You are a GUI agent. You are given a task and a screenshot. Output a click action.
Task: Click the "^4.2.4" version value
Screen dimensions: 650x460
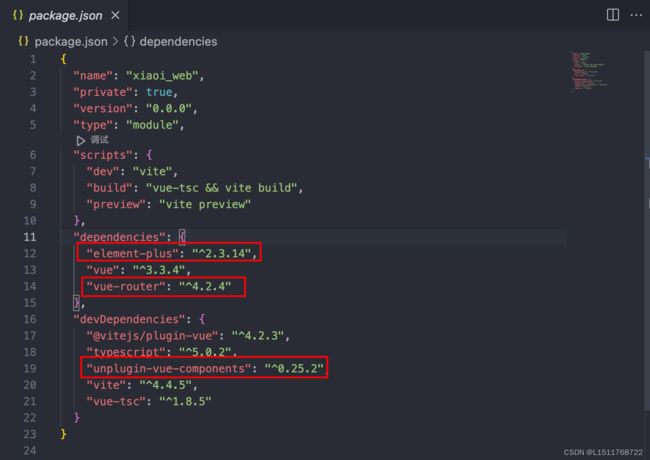point(205,286)
